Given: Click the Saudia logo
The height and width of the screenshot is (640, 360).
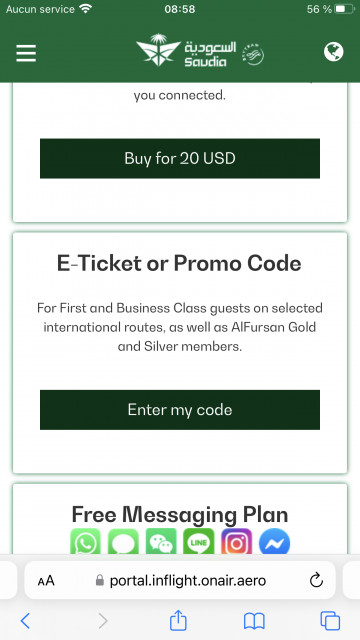Looking at the screenshot, I should pos(186,50).
